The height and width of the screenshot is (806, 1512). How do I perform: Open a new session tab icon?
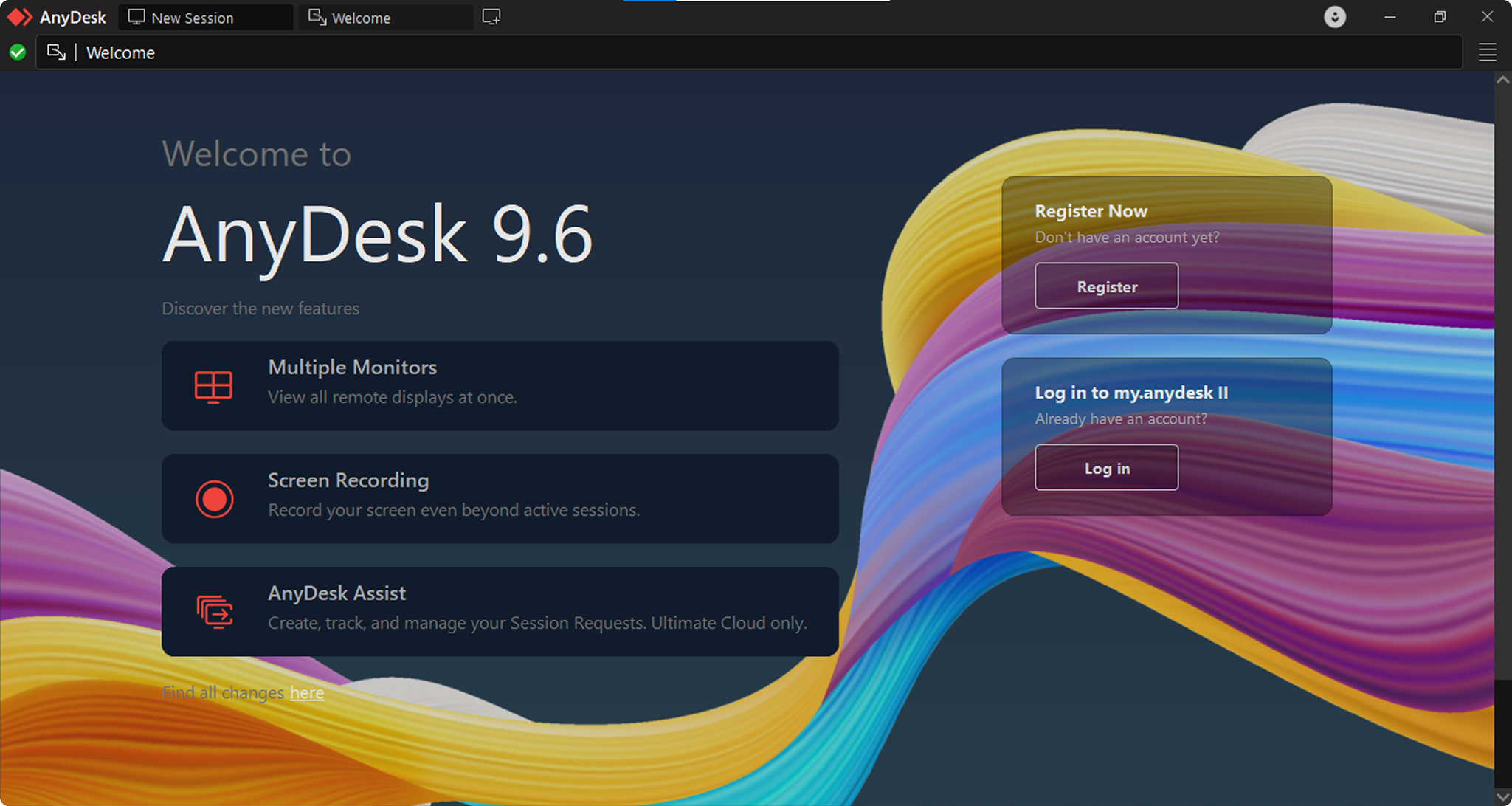tap(491, 17)
